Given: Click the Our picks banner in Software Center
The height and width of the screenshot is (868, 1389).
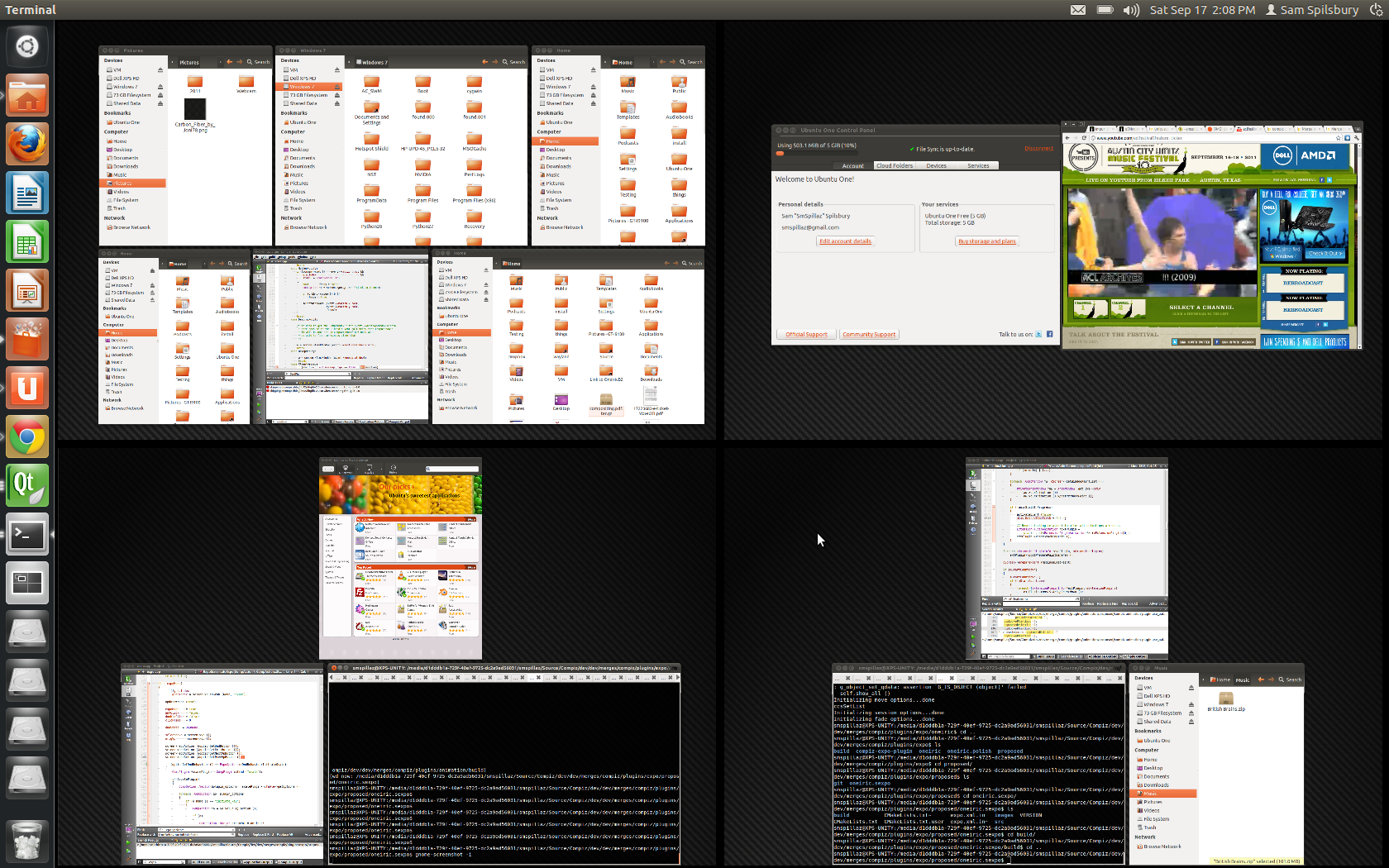Looking at the screenshot, I should 400,494.
